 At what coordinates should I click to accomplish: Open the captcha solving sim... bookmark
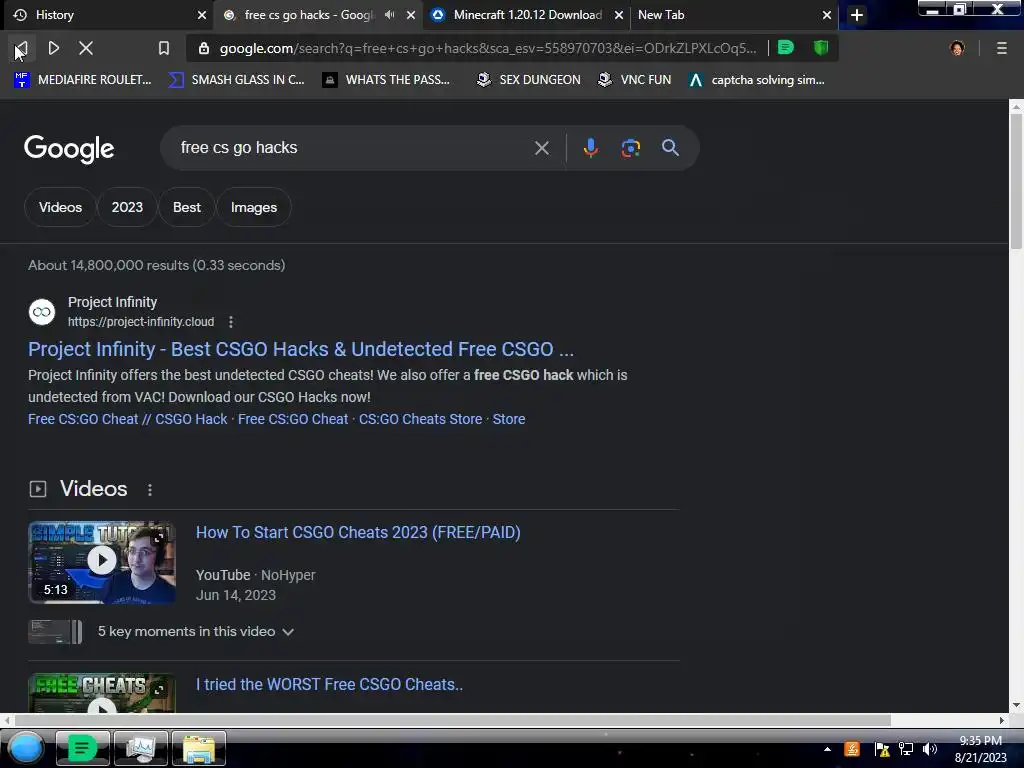[x=757, y=80]
